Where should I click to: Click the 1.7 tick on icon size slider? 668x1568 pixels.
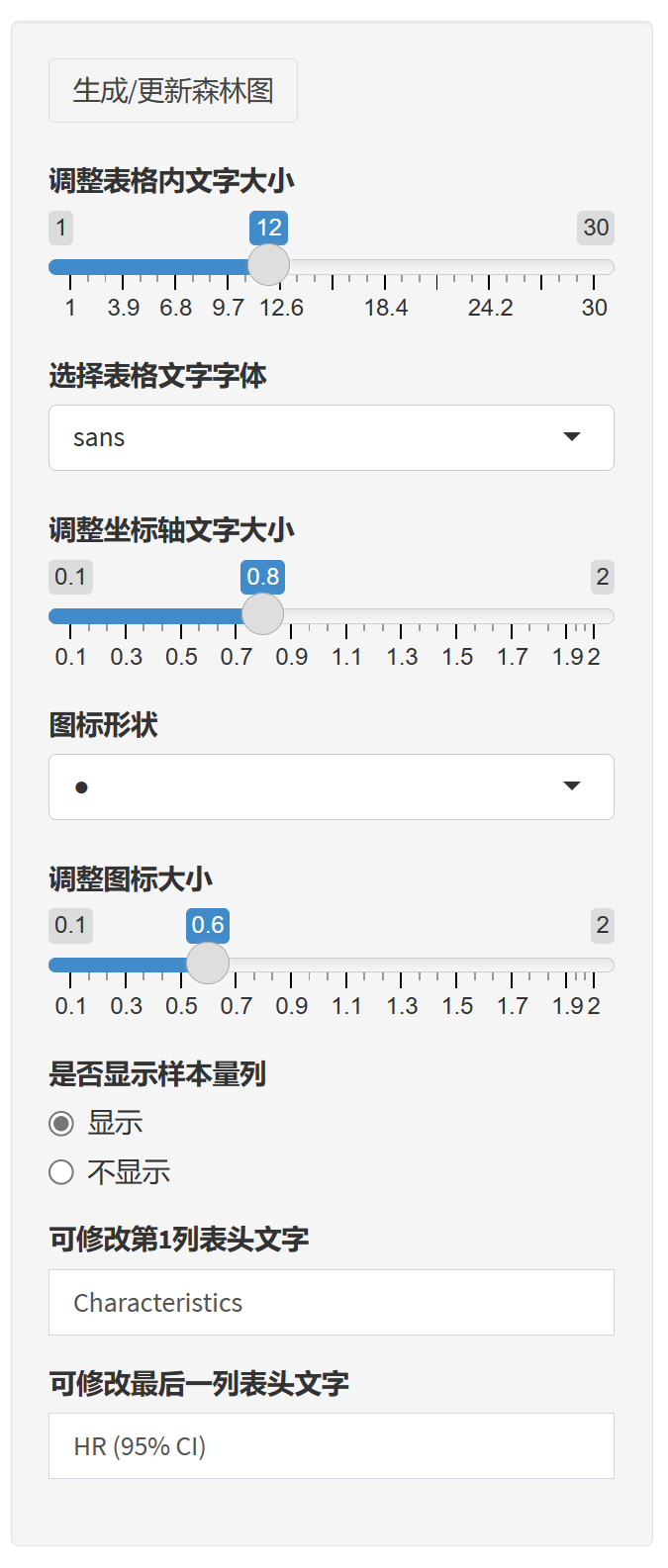[x=513, y=1006]
